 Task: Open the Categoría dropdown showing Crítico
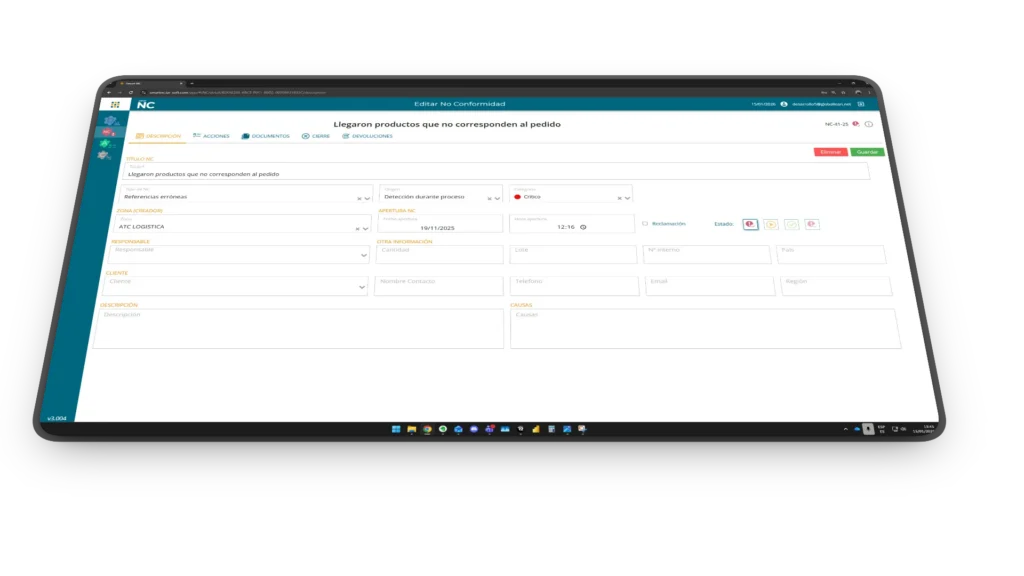[627, 198]
